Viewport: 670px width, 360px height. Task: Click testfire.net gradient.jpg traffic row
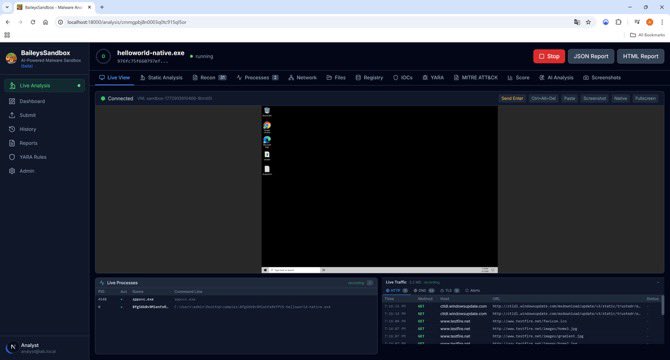point(522,336)
